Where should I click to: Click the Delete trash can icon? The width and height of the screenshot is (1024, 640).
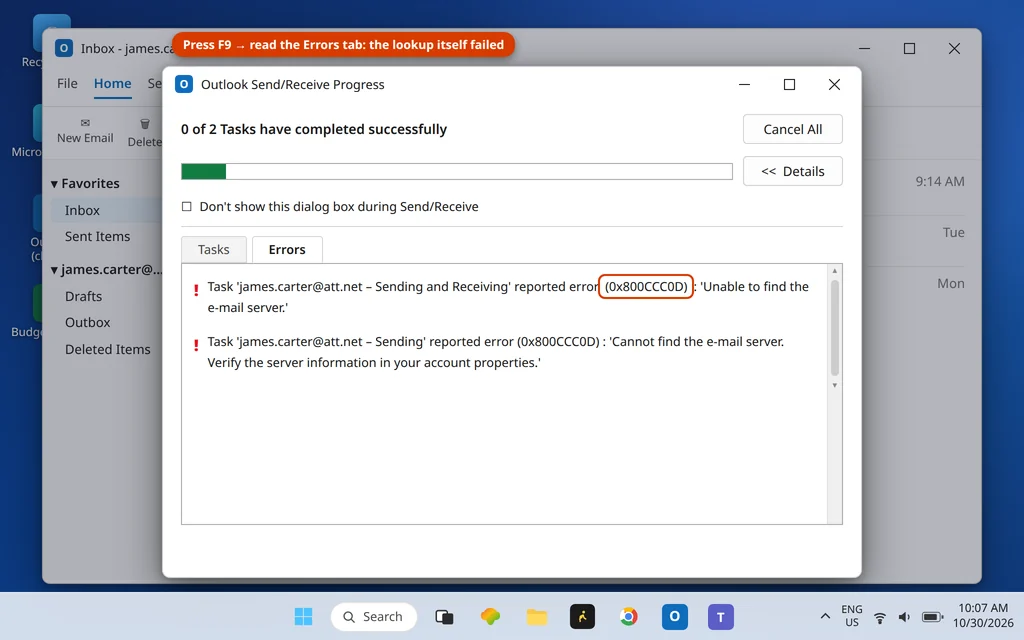(x=145, y=123)
